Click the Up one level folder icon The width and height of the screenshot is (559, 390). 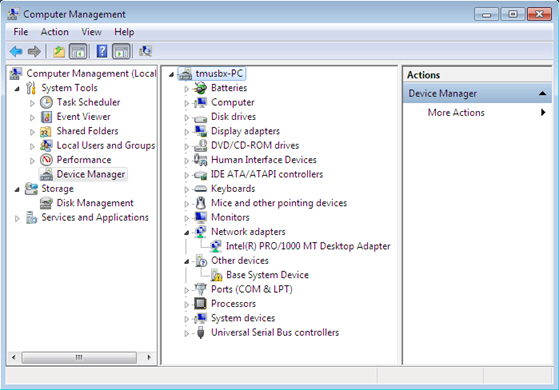tap(59, 52)
